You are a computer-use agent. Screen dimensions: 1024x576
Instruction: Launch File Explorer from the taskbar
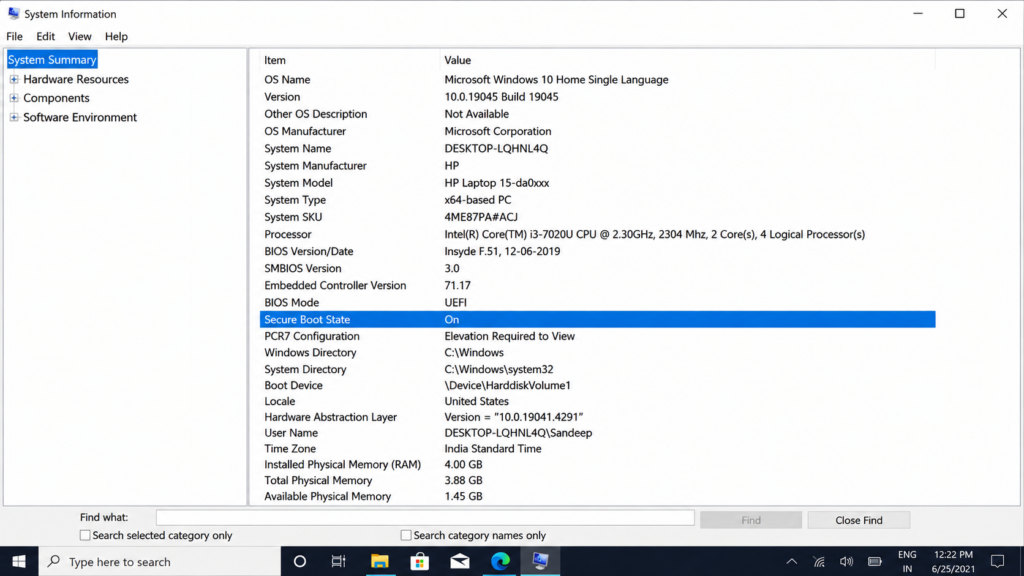pyautogui.click(x=379, y=561)
